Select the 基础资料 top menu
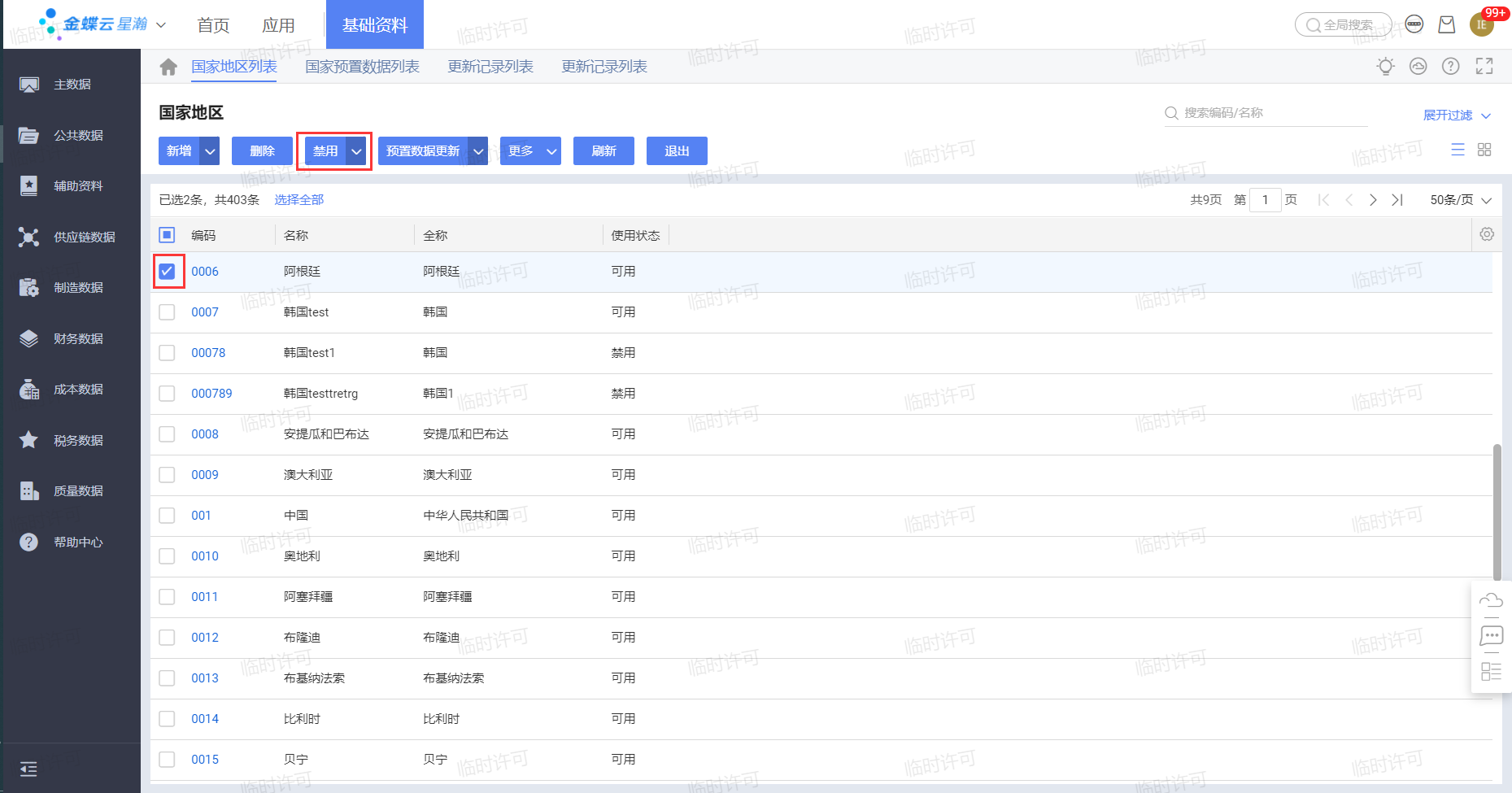Viewport: 1512px width, 793px height. [x=375, y=25]
